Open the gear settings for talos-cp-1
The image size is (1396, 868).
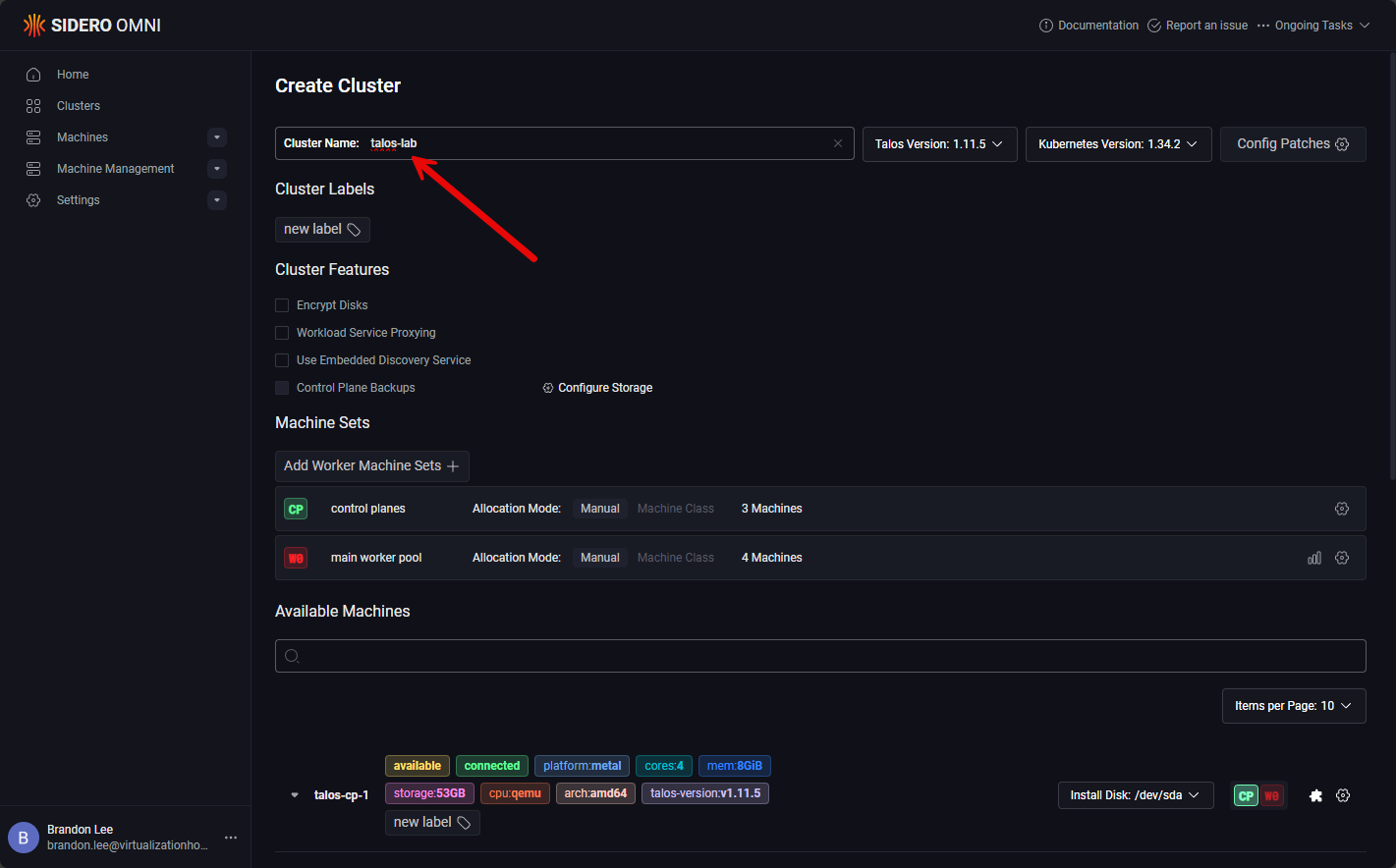click(1343, 795)
